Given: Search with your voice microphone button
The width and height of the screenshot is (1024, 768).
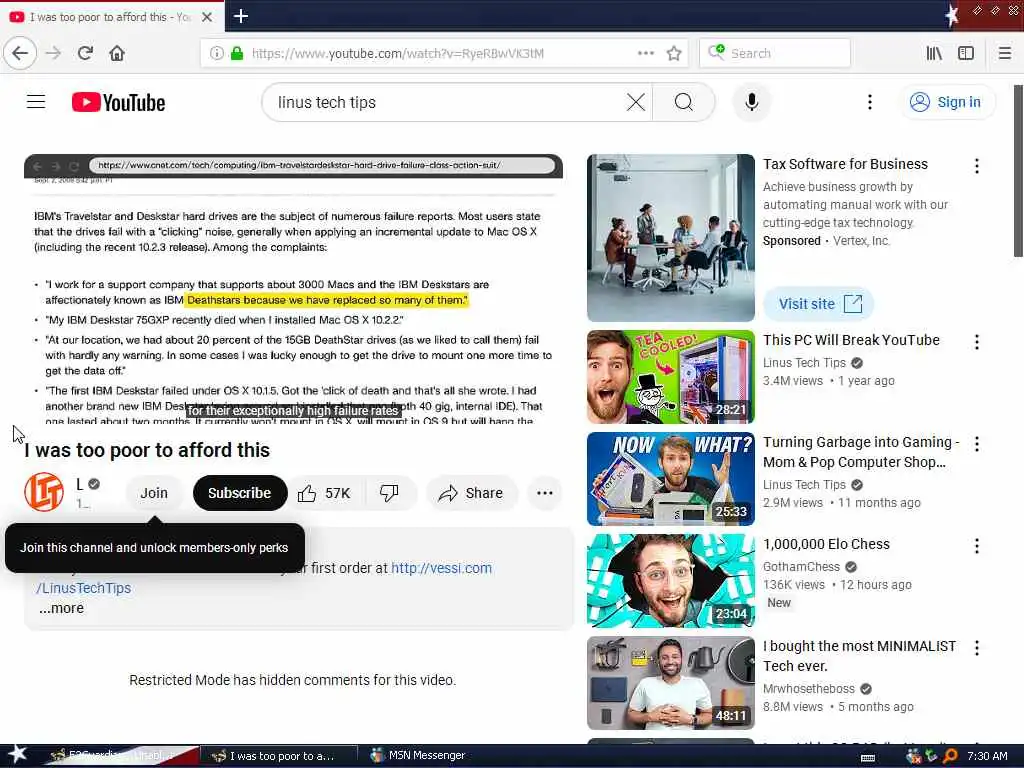Looking at the screenshot, I should (x=752, y=102).
